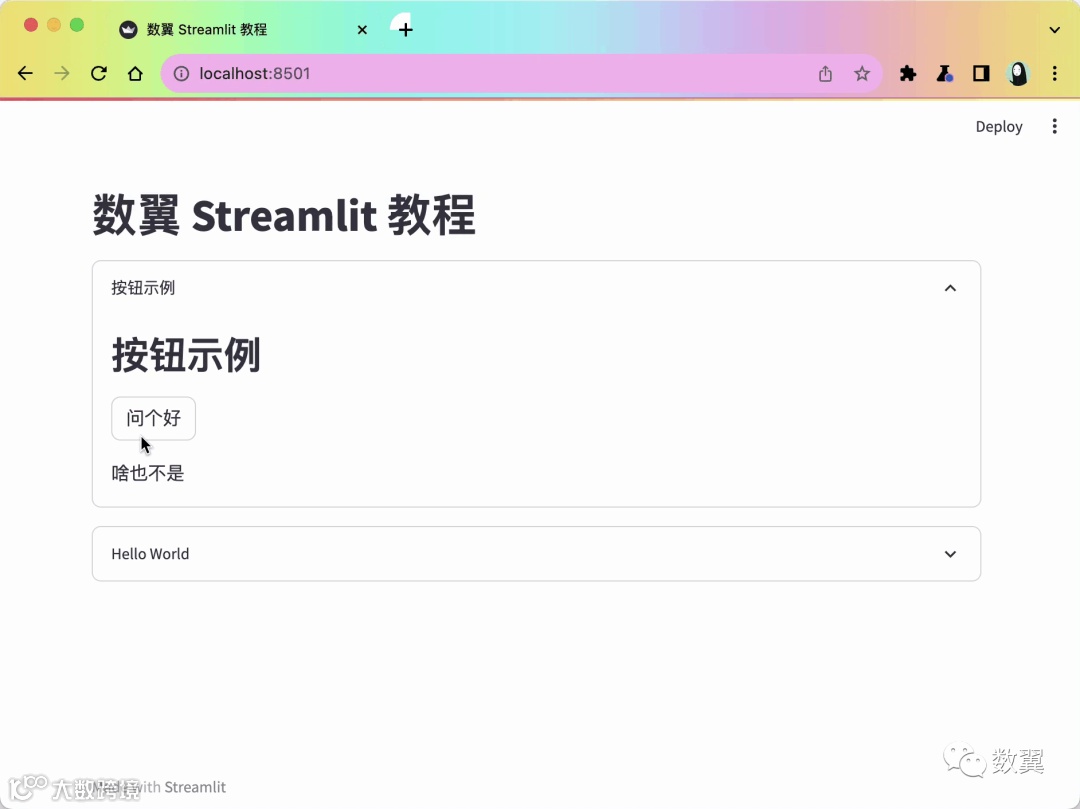1080x809 pixels.
Task: Collapse the 按钮示例 expander chevron
Action: point(951,288)
